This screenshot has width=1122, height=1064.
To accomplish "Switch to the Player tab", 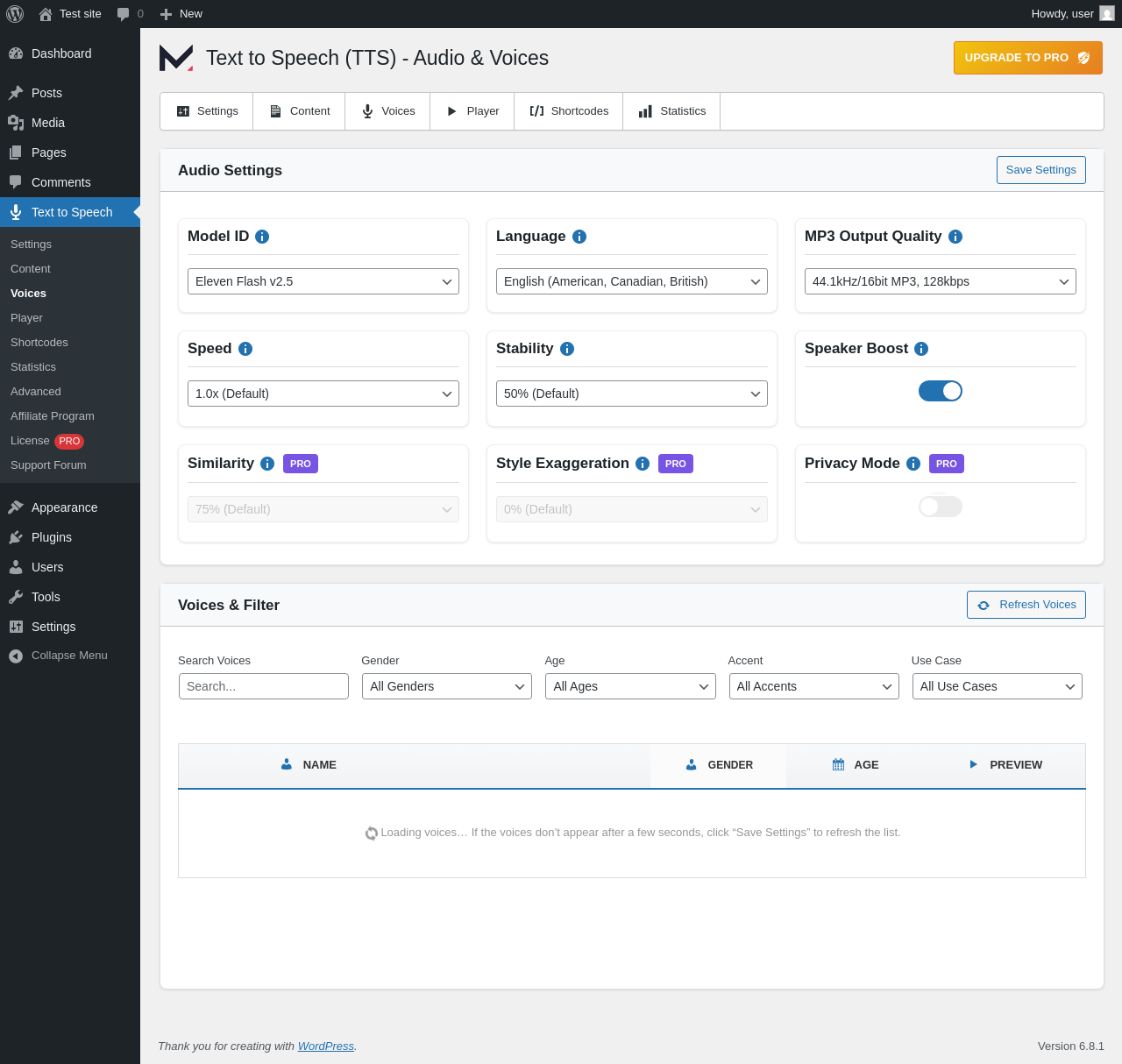I will point(472,111).
